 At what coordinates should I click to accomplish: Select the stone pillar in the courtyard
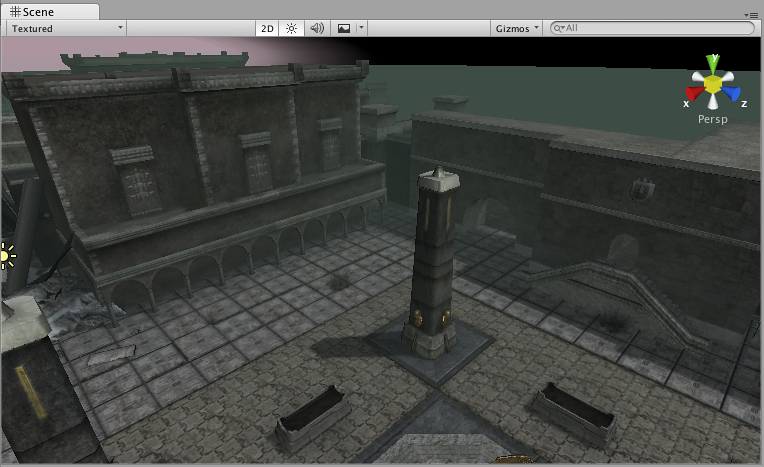[436, 260]
